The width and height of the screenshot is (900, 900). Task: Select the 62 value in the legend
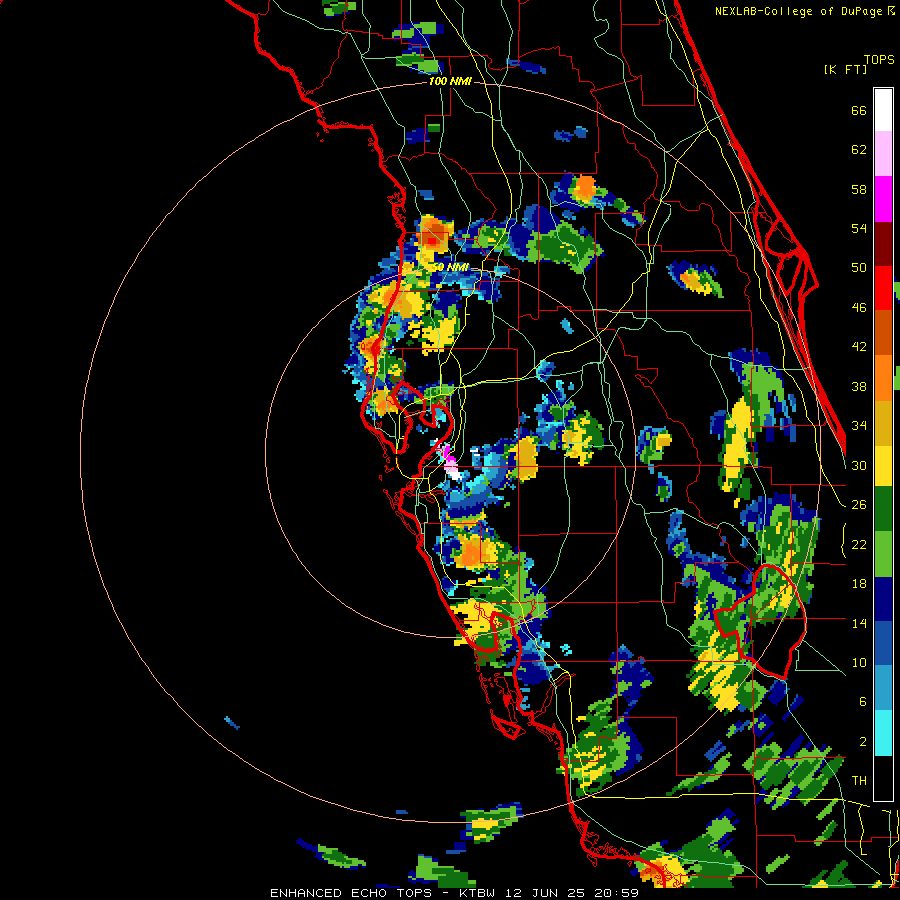[859, 150]
